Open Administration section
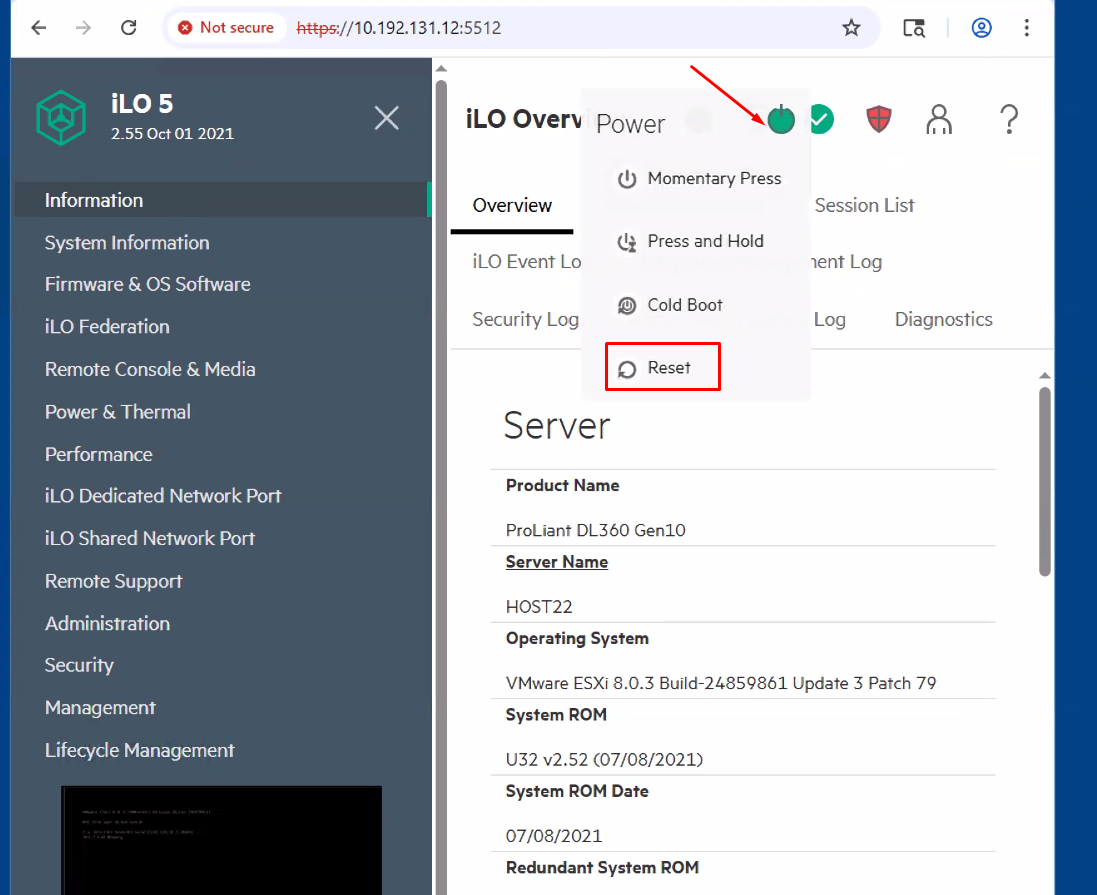 107,623
